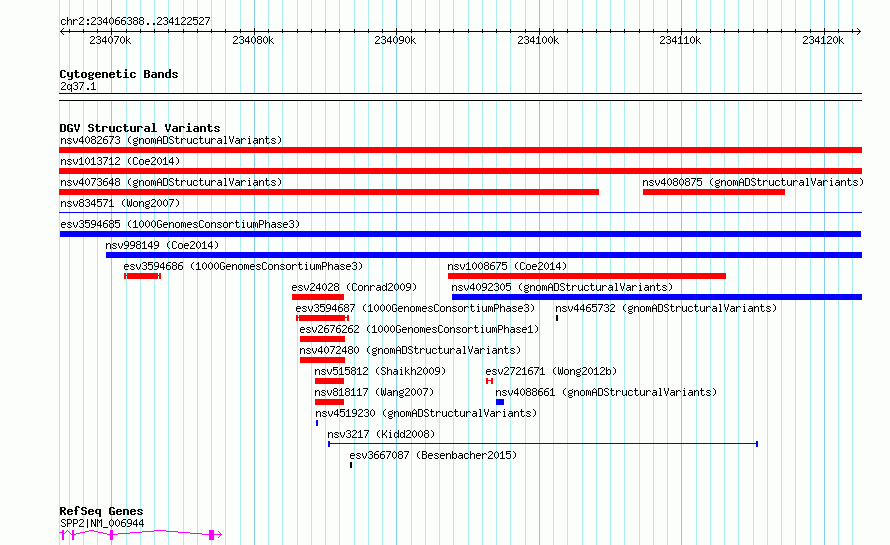Open the nsv1013712 (Coe2014) label
The width and height of the screenshot is (890, 545).
pyautogui.click(x=120, y=161)
